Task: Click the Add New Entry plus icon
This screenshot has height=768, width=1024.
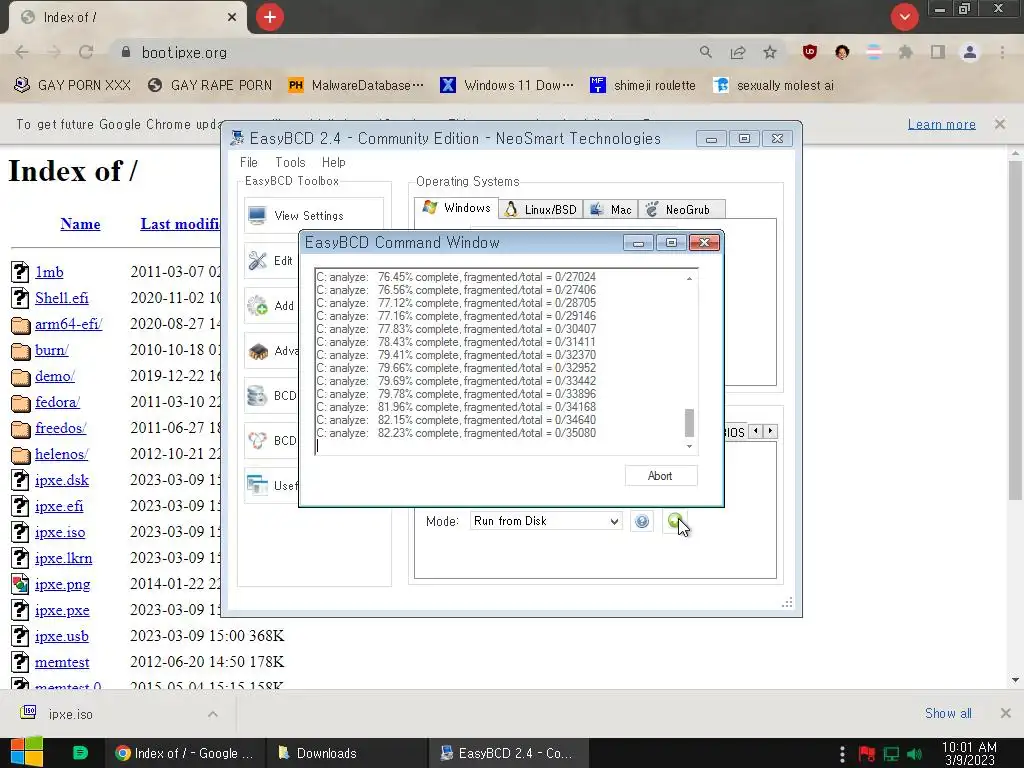Action: 258,306
